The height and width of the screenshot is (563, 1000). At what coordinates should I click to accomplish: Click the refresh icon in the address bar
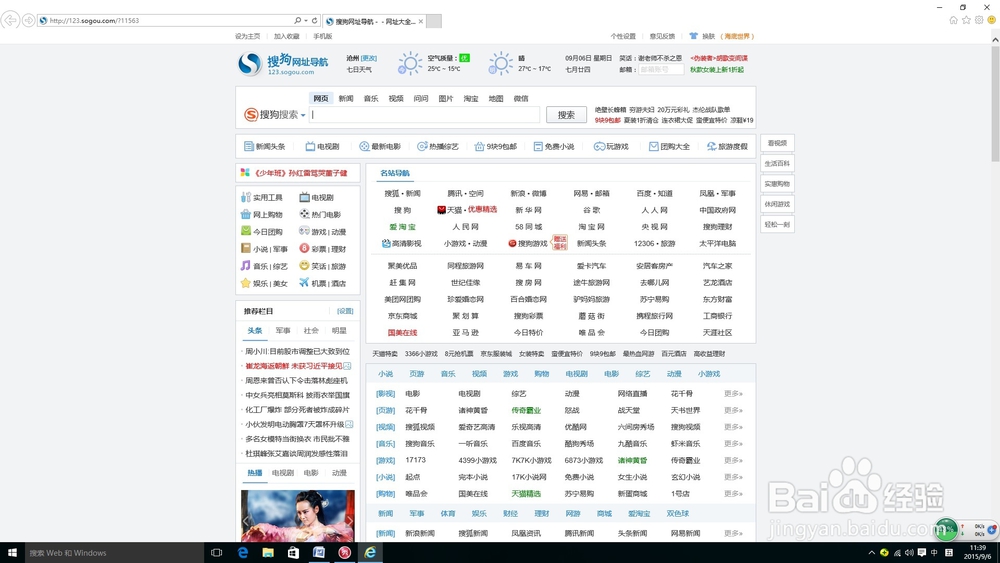[314, 20]
